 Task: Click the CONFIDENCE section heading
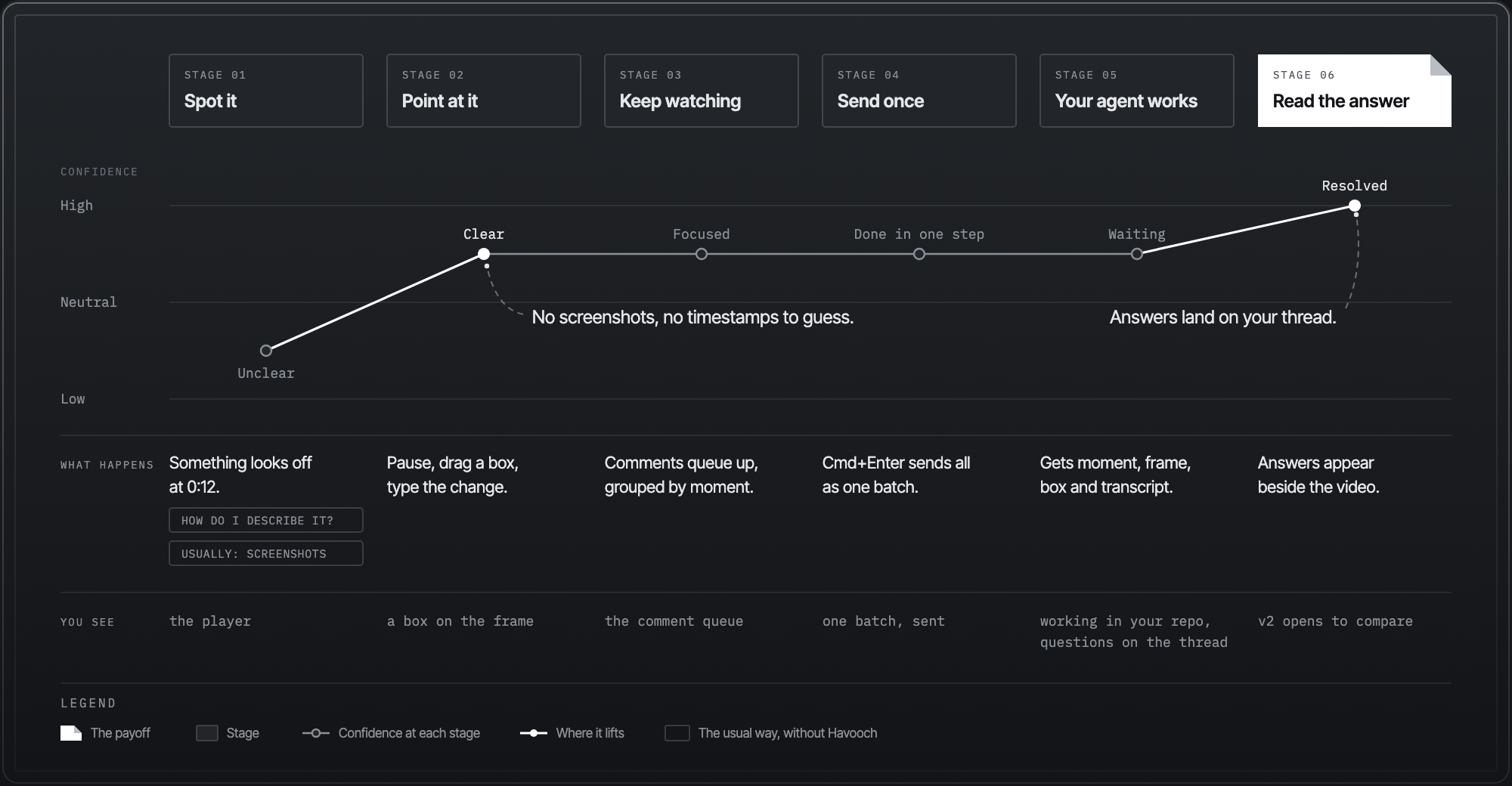point(99,172)
